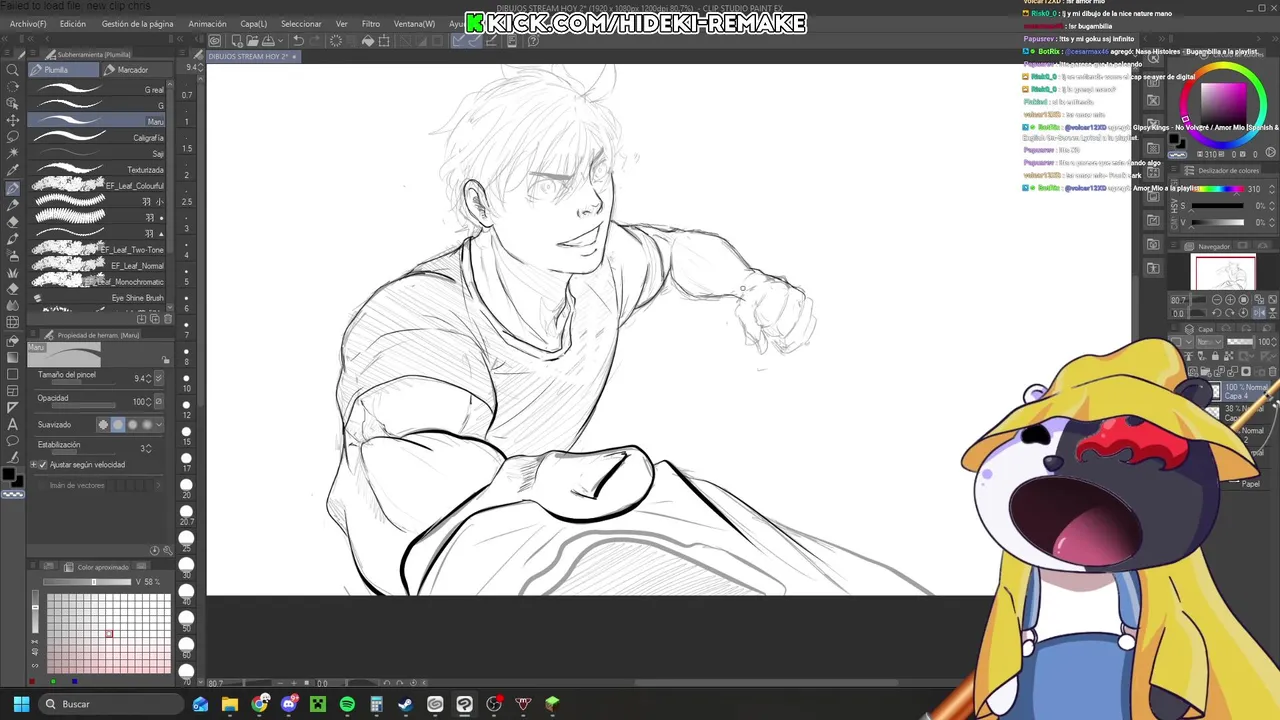This screenshot has height=720, width=1280.
Task: Toggle 'Ajustar según velocidad' checkbox
Action: coord(42,465)
